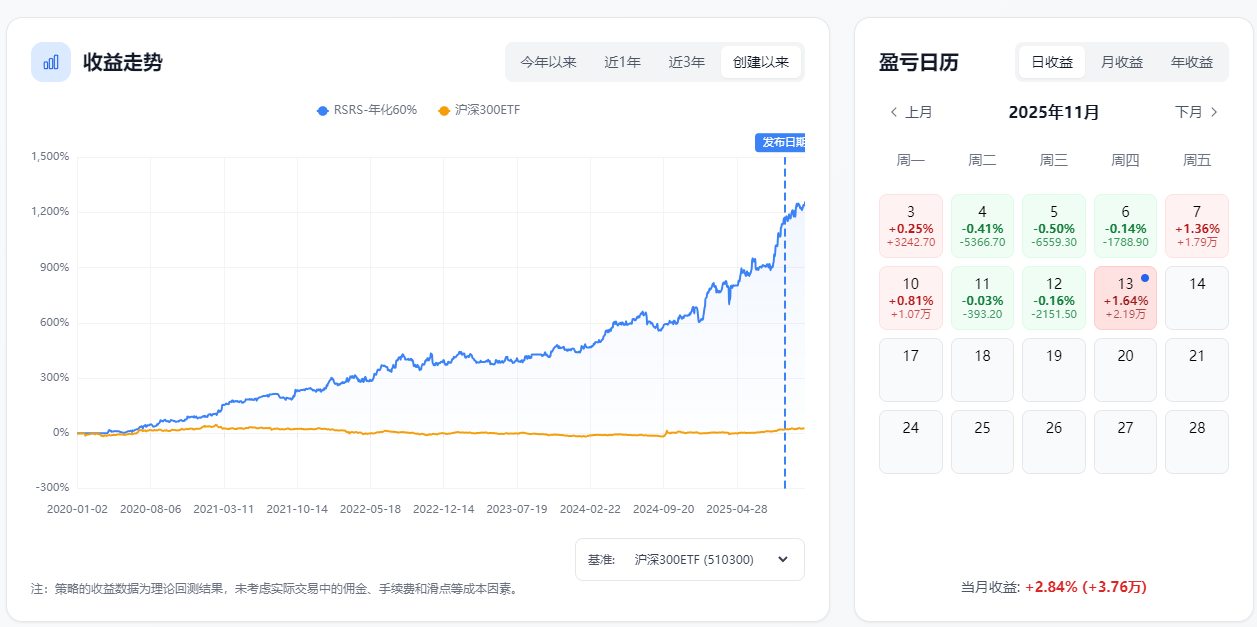Click the left chevron for 上月
This screenshot has width=1257, height=627.
click(894, 112)
